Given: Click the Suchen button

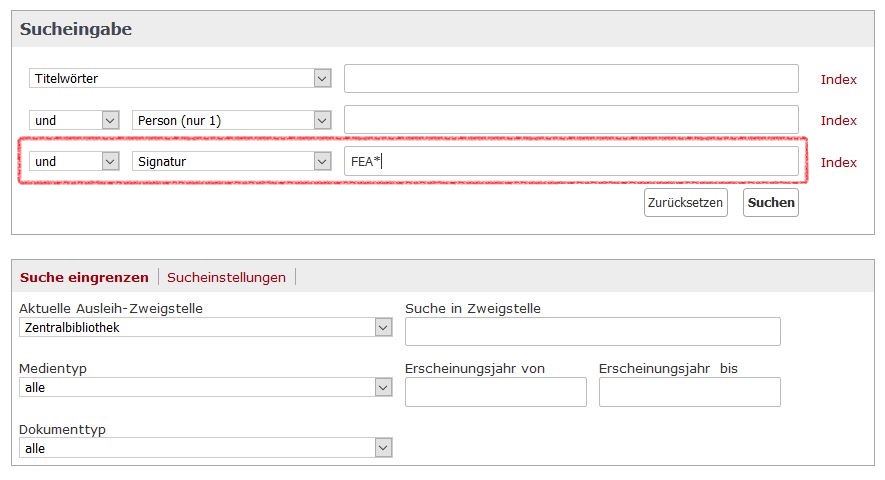Looking at the screenshot, I should pos(770,202).
